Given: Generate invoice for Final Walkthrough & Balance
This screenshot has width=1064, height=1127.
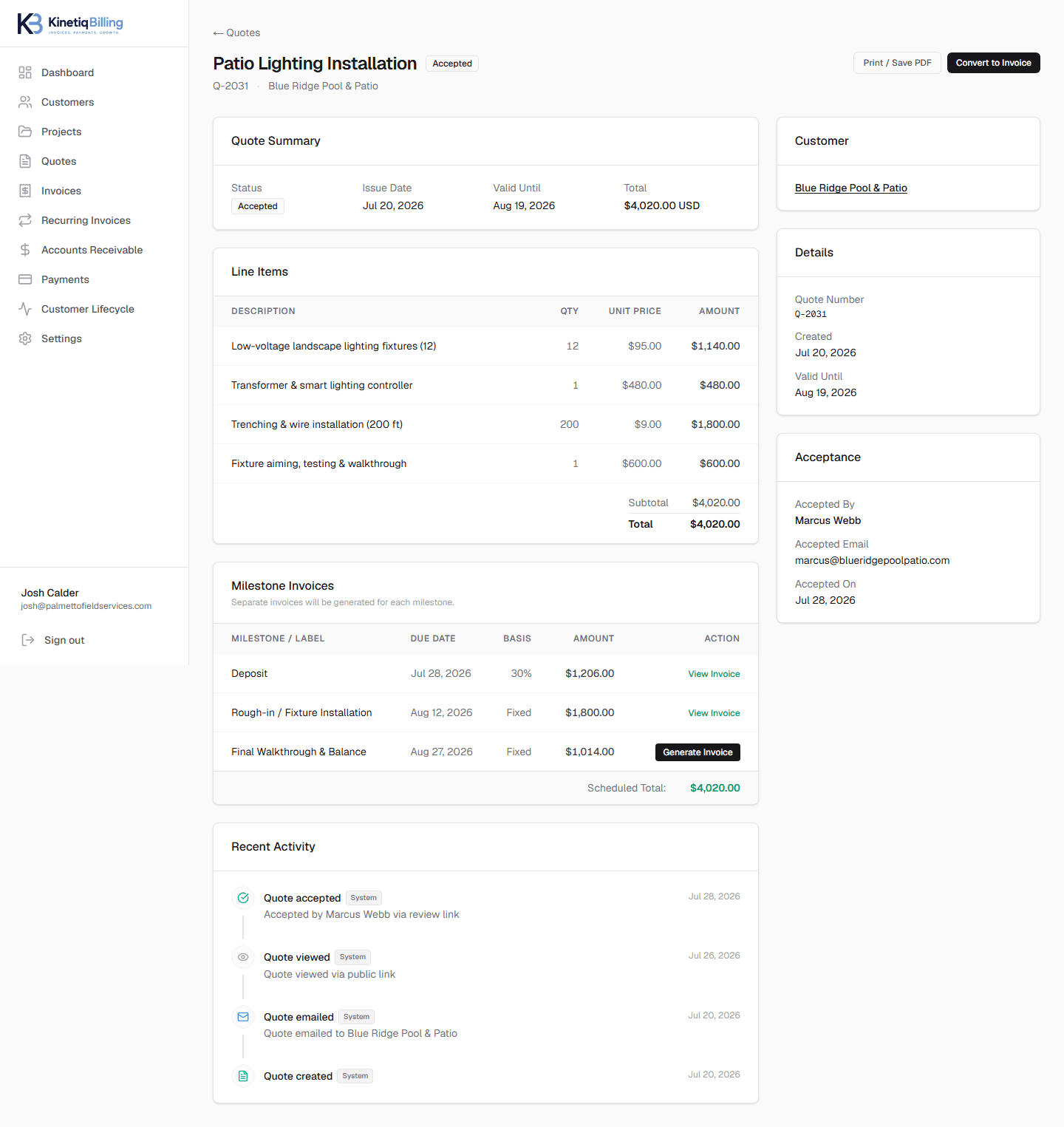Looking at the screenshot, I should (698, 752).
